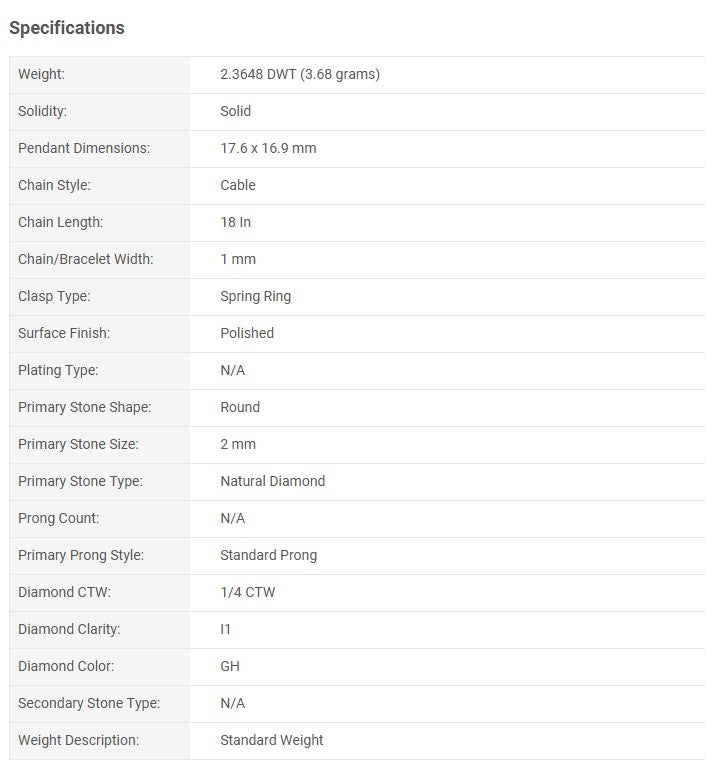Click the Polished surface finish value

click(247, 333)
